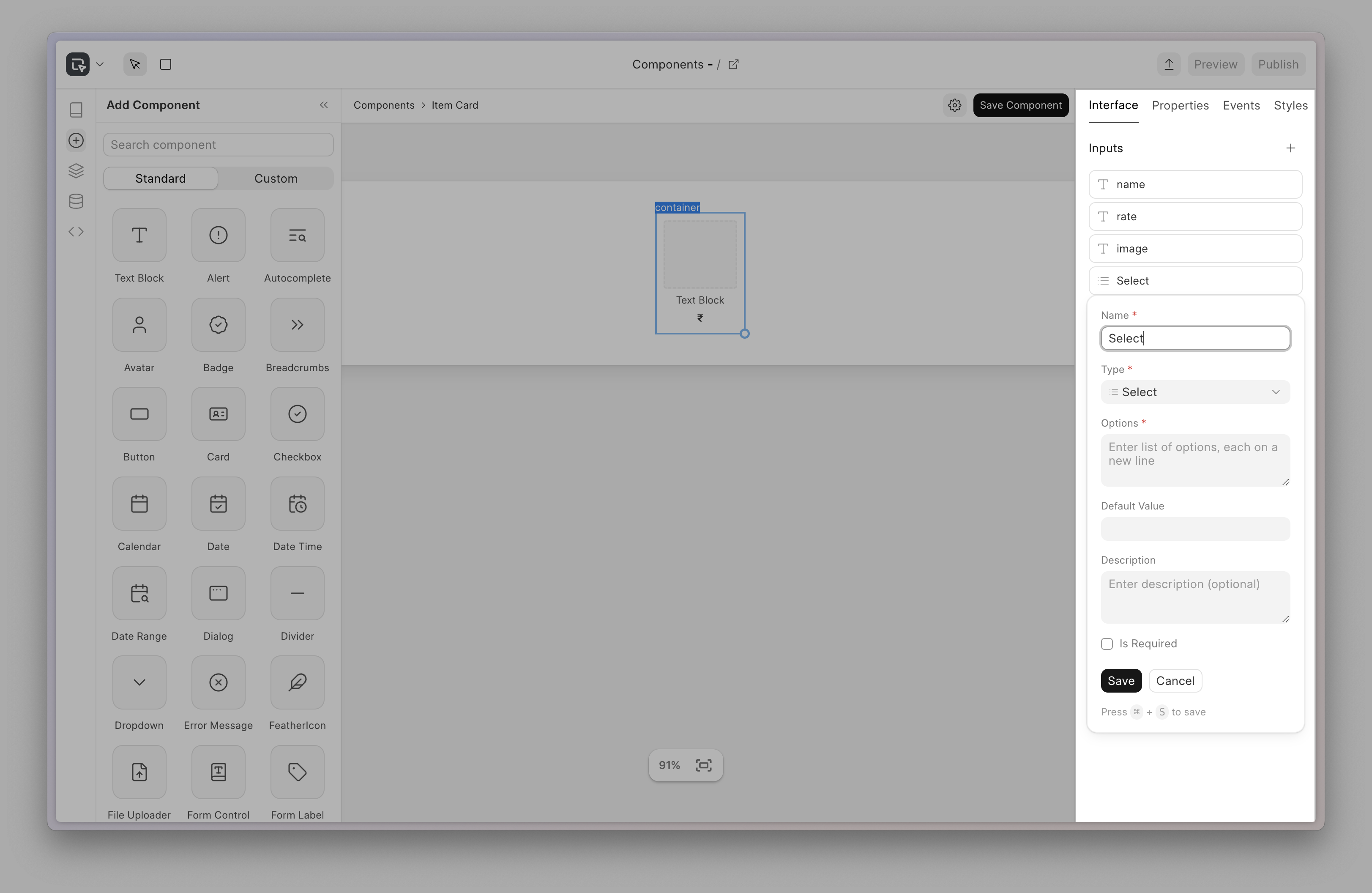Switch to the Properties tab
The width and height of the screenshot is (1372, 893).
click(x=1179, y=106)
